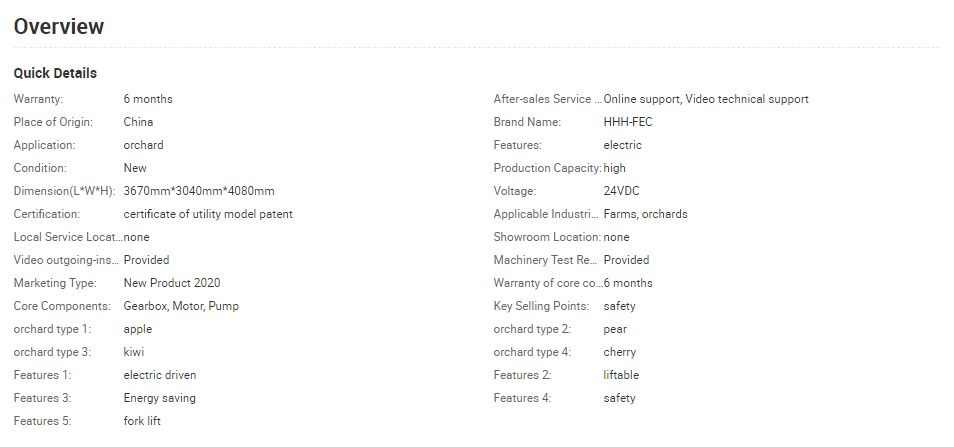Click the "Place of Origin" label

pos(53,122)
